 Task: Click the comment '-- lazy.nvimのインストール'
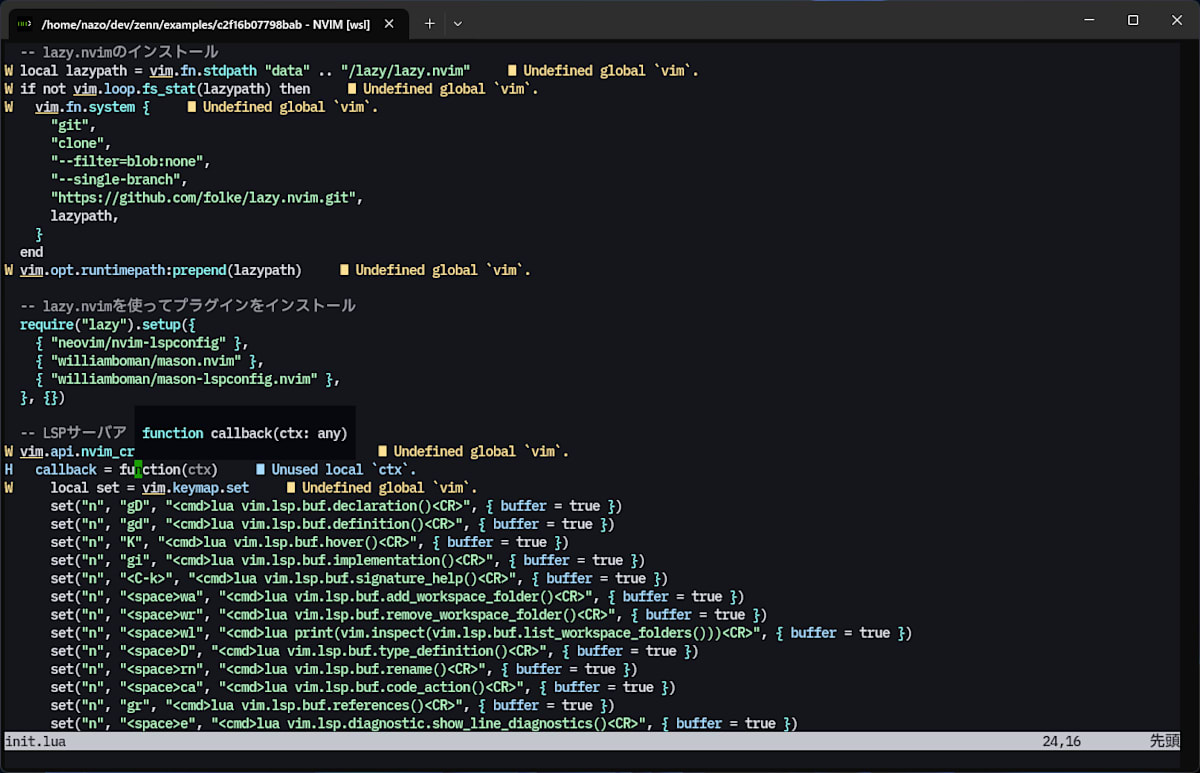pyautogui.click(x=119, y=52)
